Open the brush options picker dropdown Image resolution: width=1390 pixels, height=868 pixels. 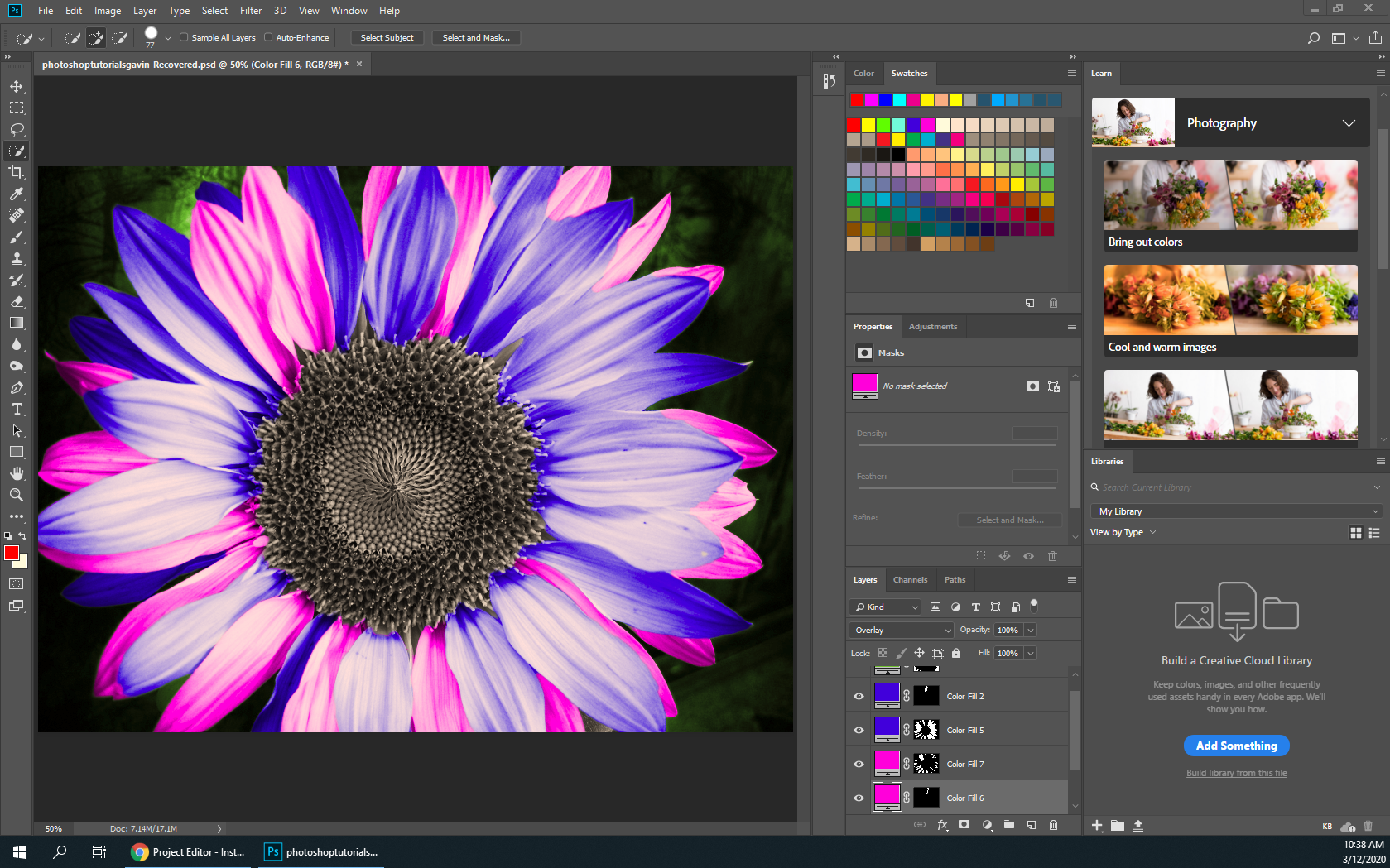pos(168,38)
